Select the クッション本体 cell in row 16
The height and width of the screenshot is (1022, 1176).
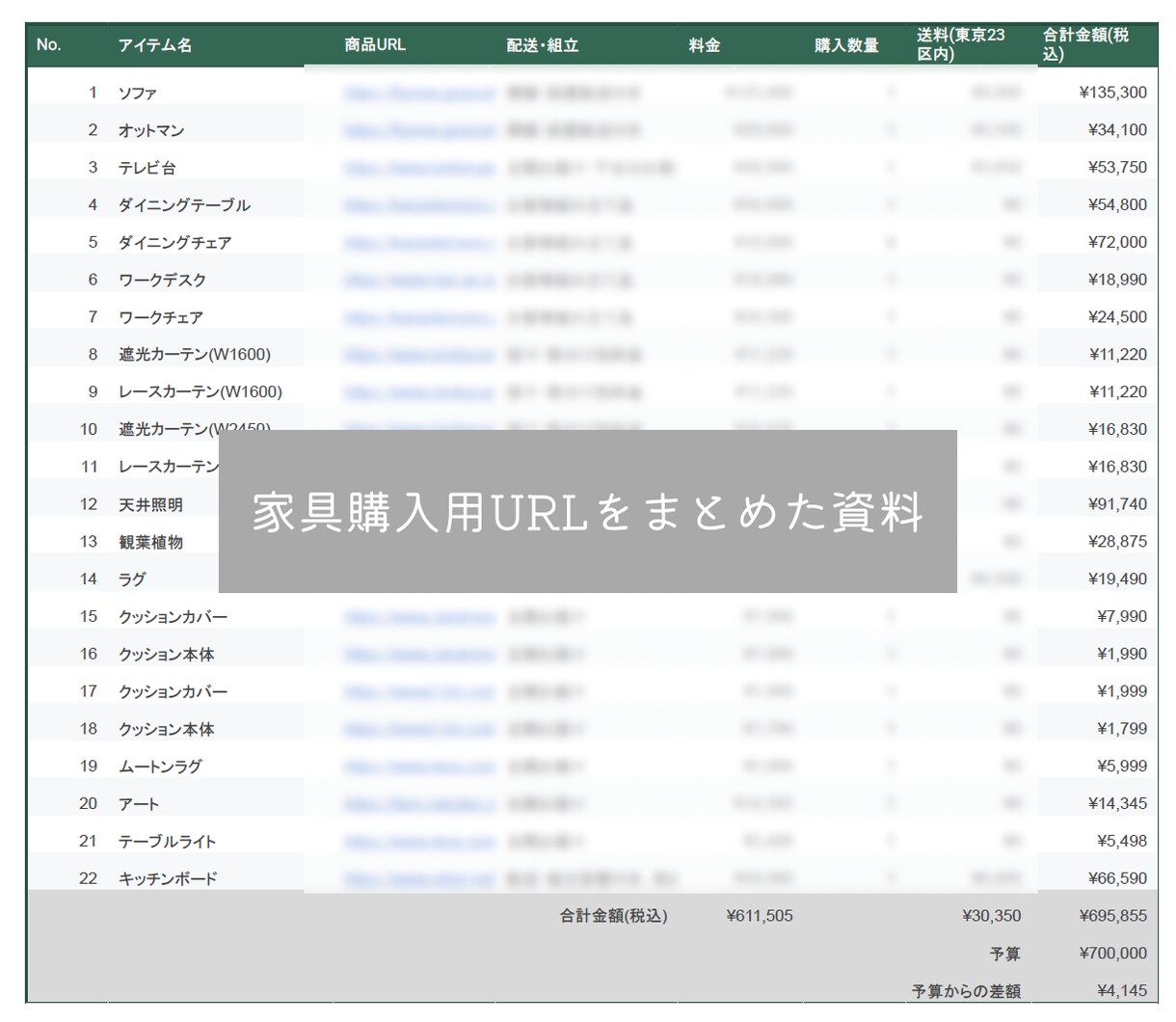[166, 654]
